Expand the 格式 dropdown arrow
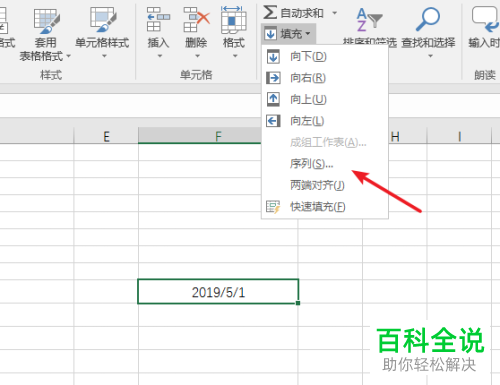This screenshot has width=500, height=385. [235, 56]
